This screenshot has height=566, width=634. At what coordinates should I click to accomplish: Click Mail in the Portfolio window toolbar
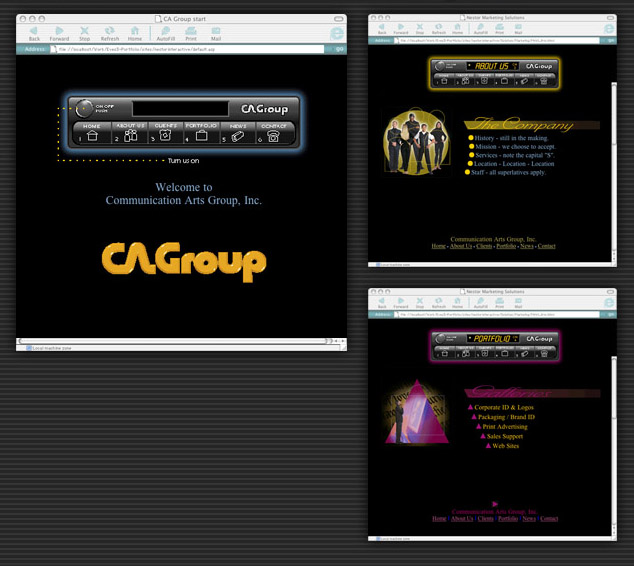(x=518, y=303)
